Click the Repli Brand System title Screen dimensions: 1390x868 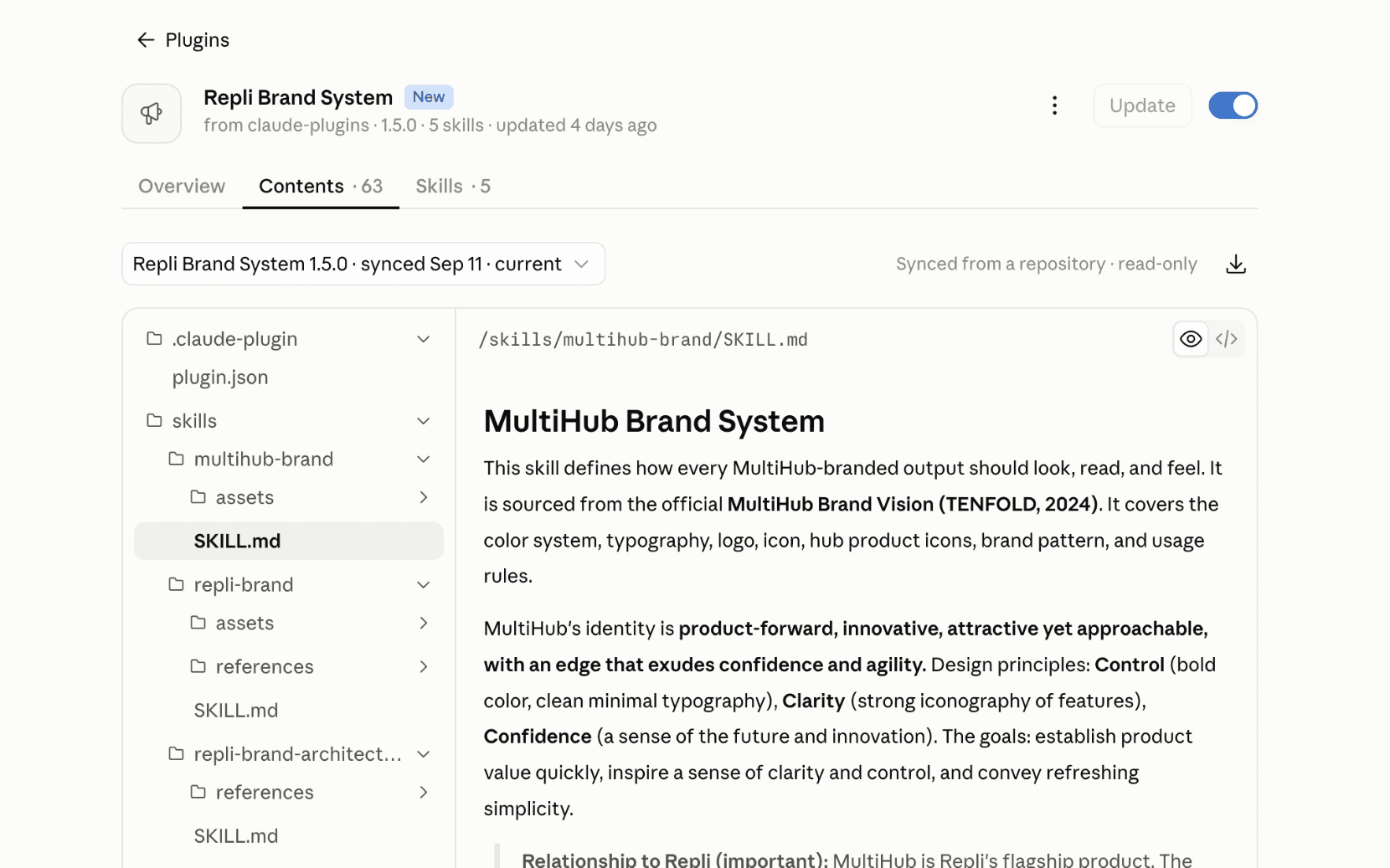tap(298, 97)
